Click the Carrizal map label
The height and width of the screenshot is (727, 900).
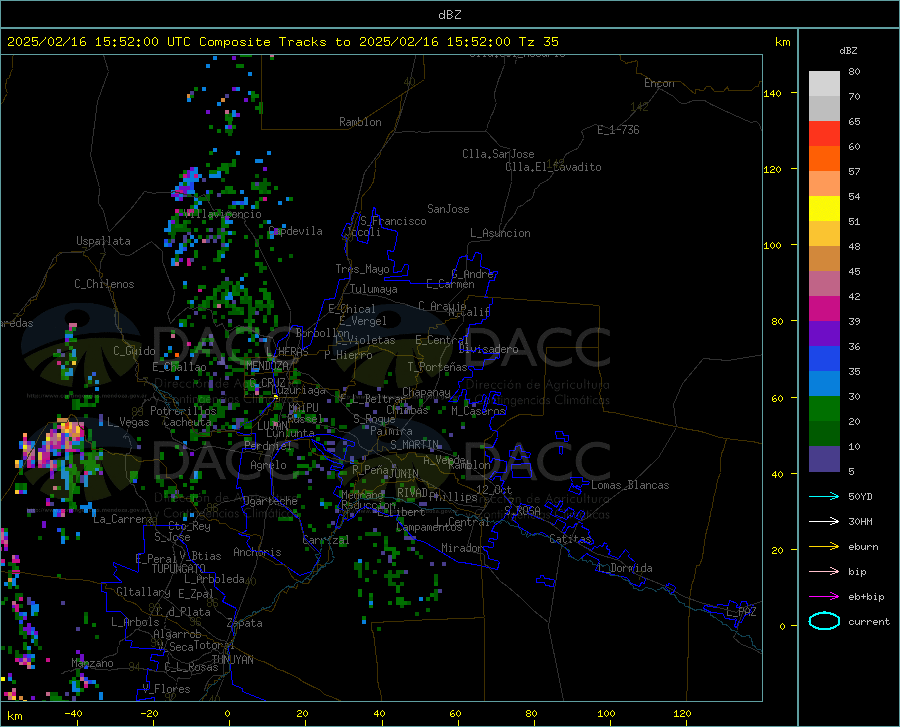coord(325,540)
